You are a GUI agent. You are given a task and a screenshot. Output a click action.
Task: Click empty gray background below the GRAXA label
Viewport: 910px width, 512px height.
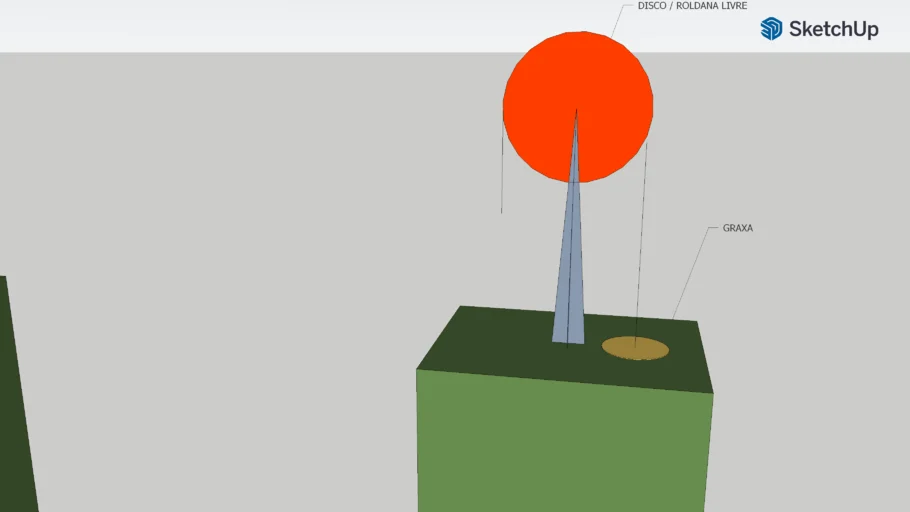pyautogui.click(x=790, y=300)
